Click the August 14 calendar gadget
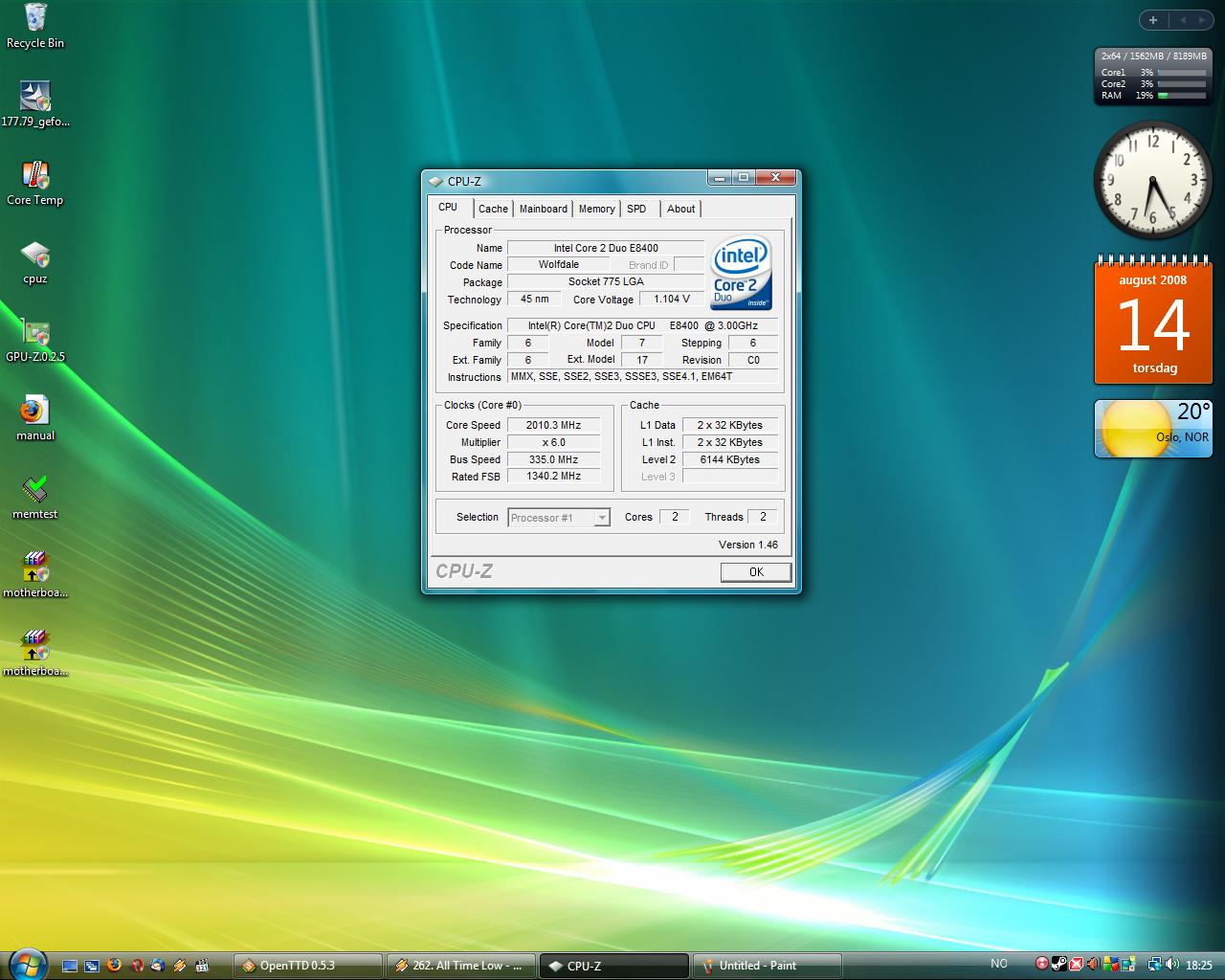 (1153, 320)
